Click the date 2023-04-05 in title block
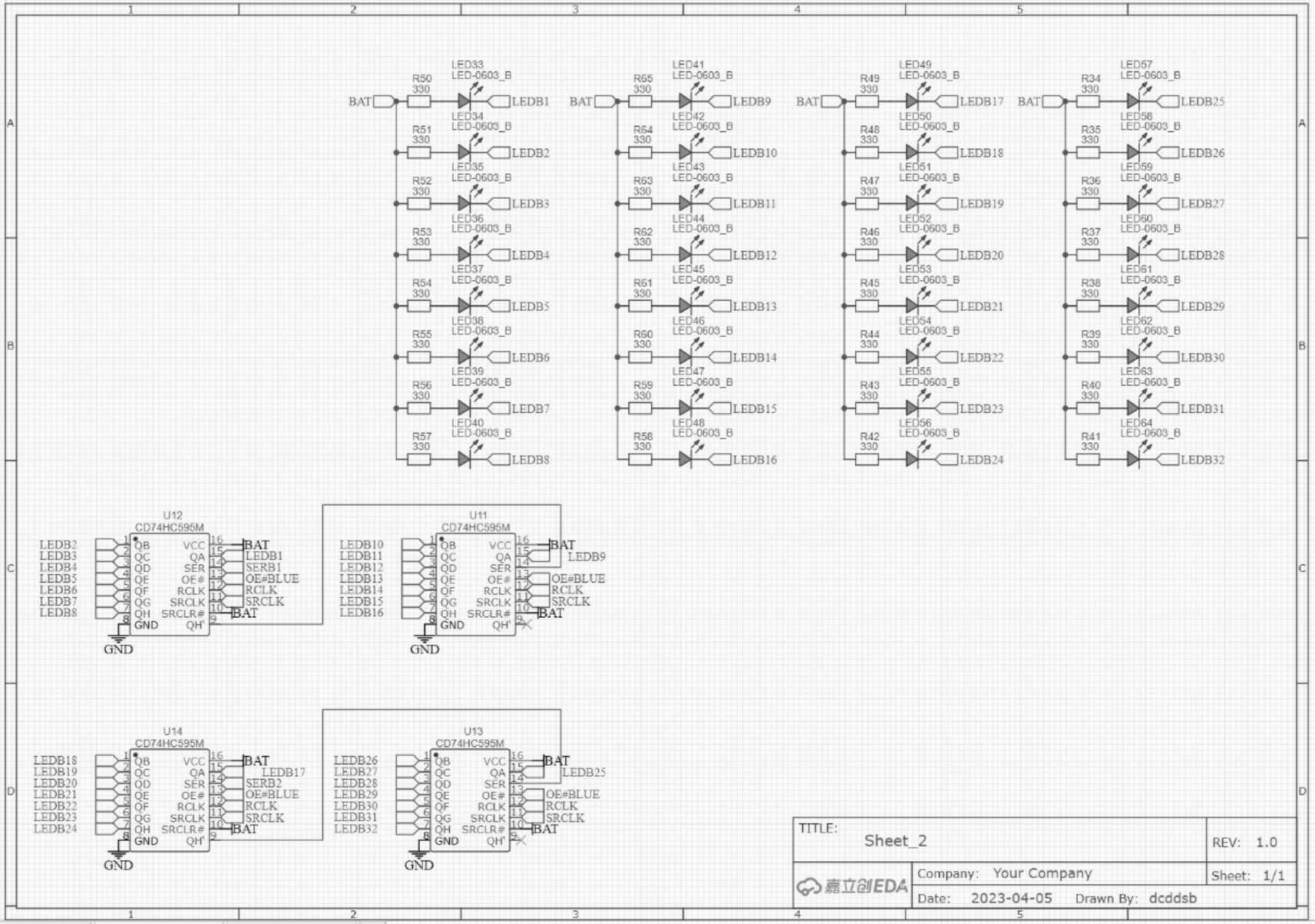 pyautogui.click(x=1011, y=899)
